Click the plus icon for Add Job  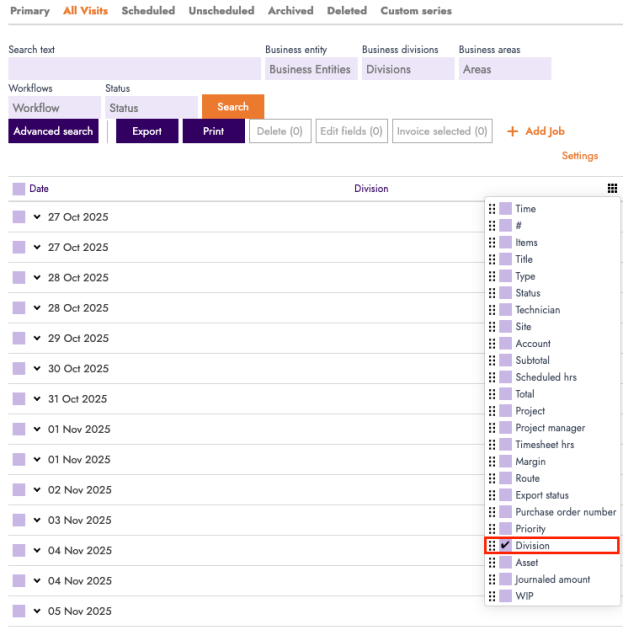(x=513, y=132)
